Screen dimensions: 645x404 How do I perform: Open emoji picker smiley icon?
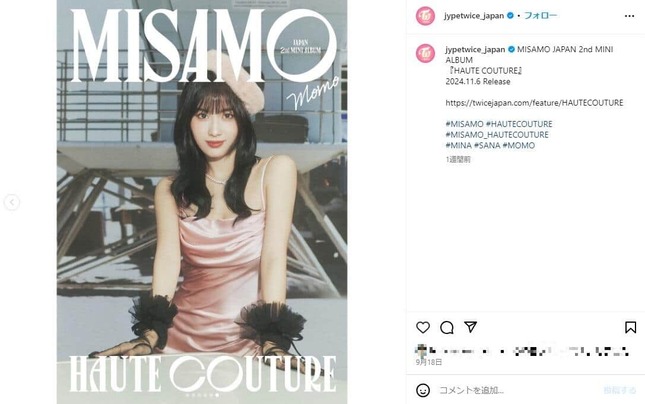[423, 390]
